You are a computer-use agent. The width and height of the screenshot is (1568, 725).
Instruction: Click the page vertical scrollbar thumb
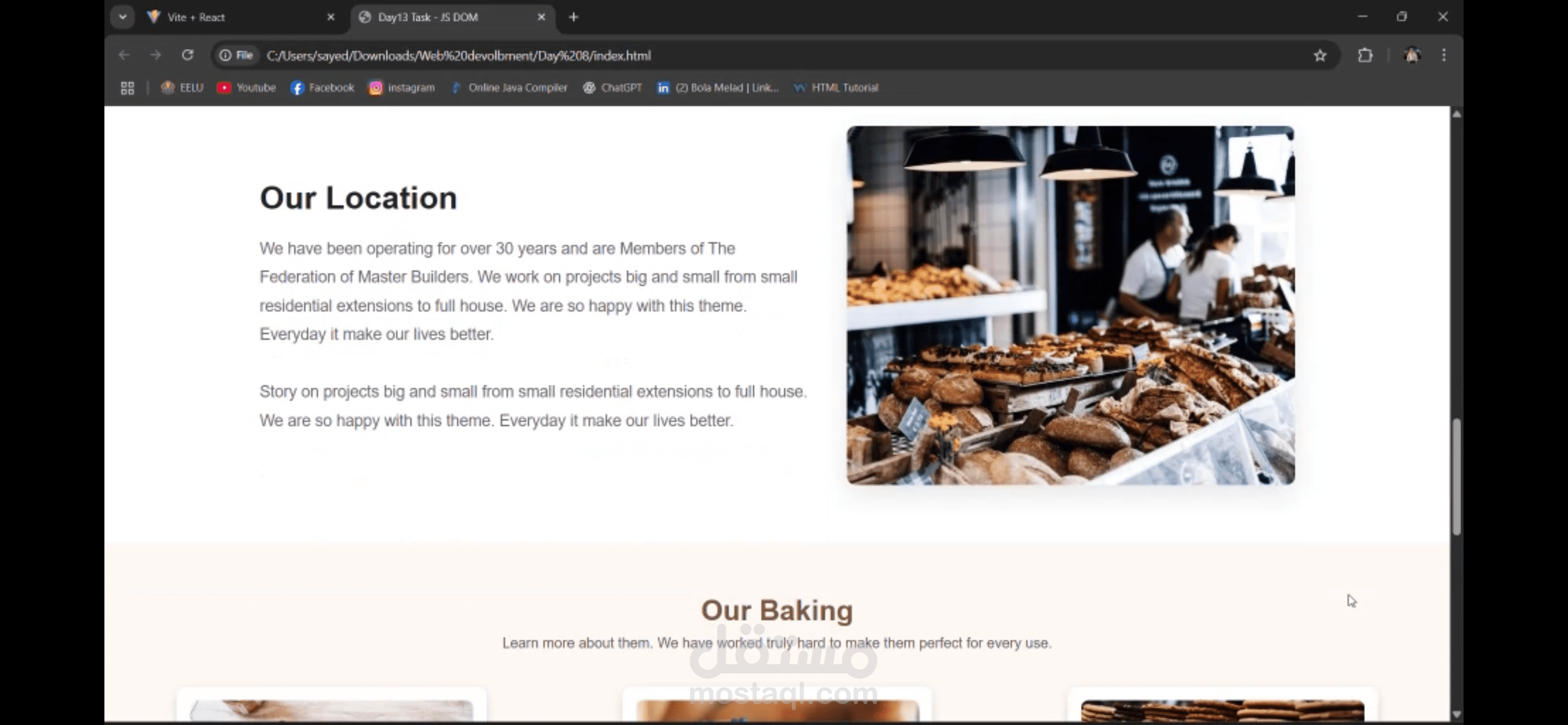click(x=1456, y=476)
